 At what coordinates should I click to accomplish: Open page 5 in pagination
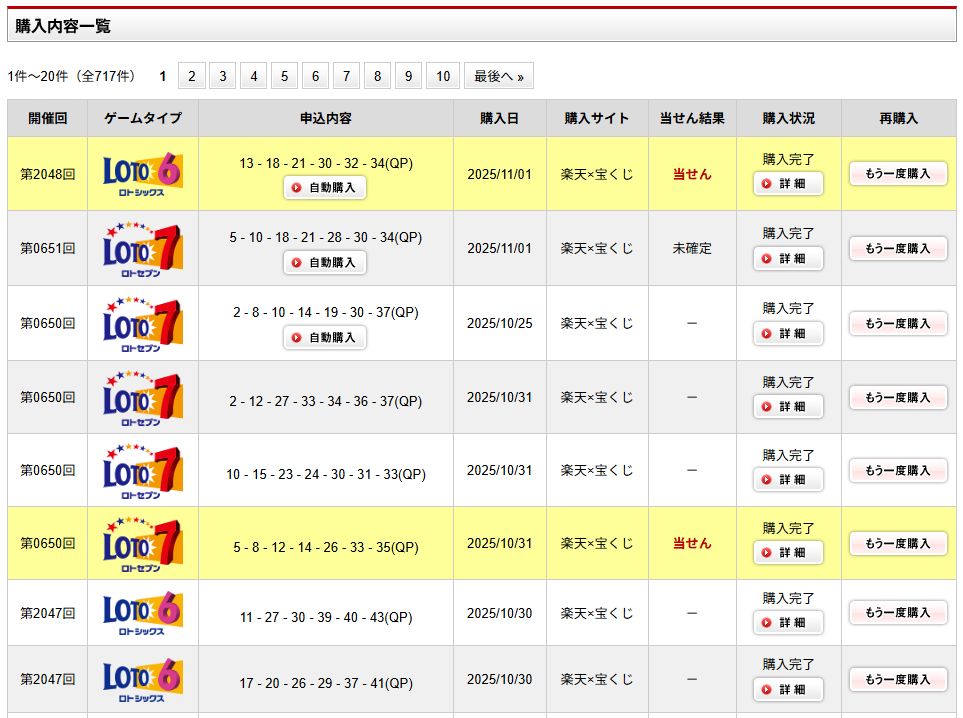pos(284,76)
